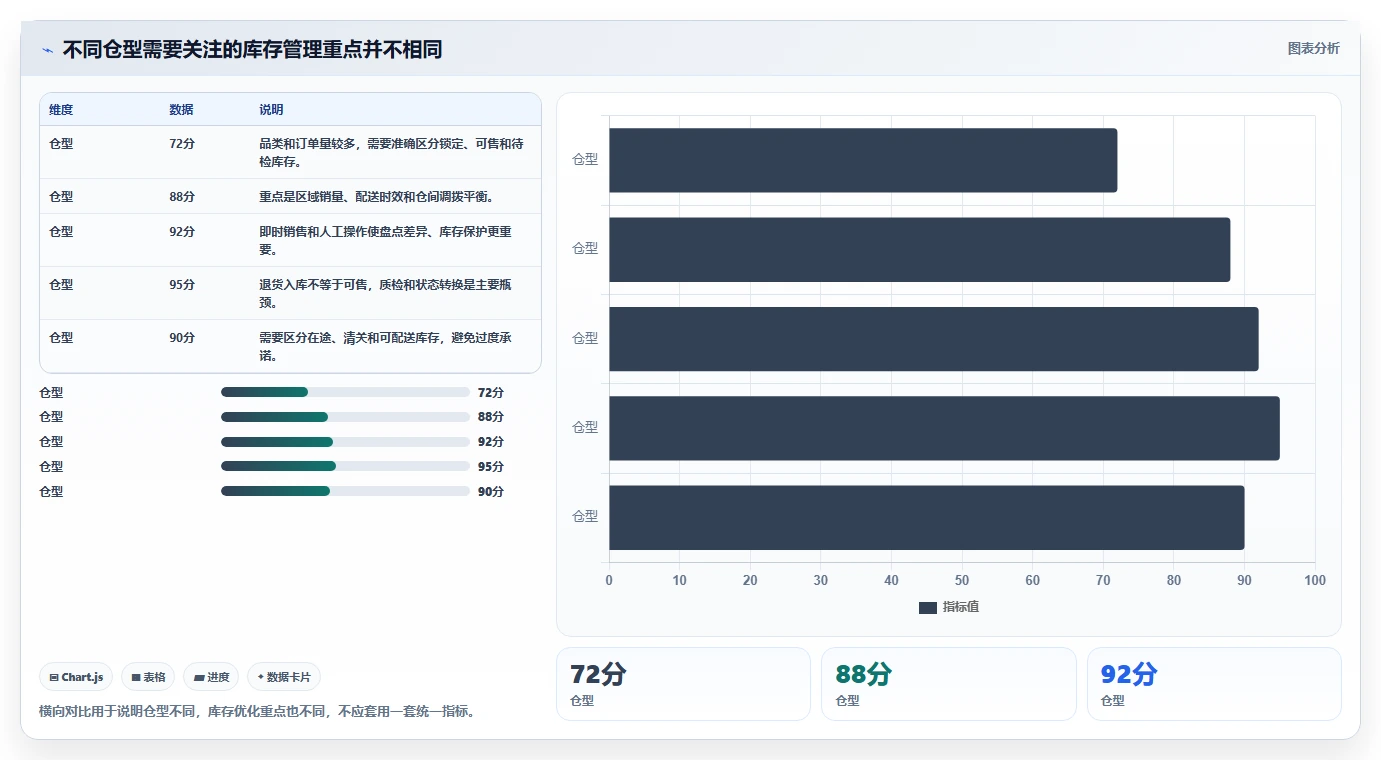Image resolution: width=1381 pixels, height=760 pixels.
Task: Click the 88分 cell in the table
Action: click(x=182, y=197)
